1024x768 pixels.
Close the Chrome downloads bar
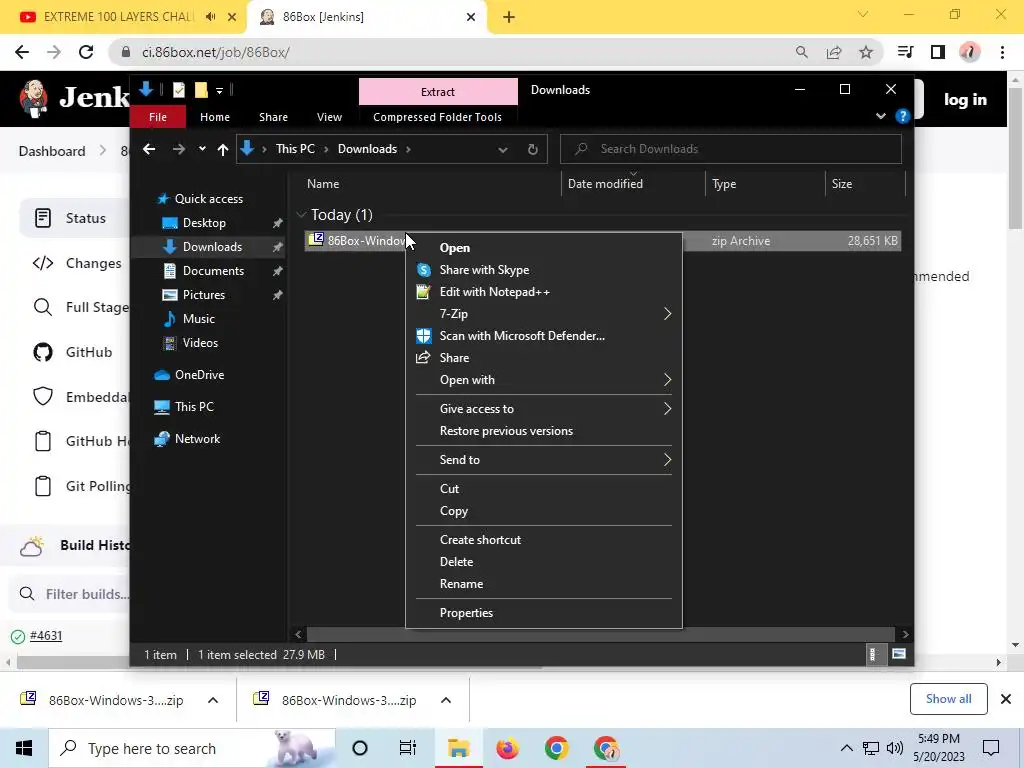click(x=1006, y=699)
